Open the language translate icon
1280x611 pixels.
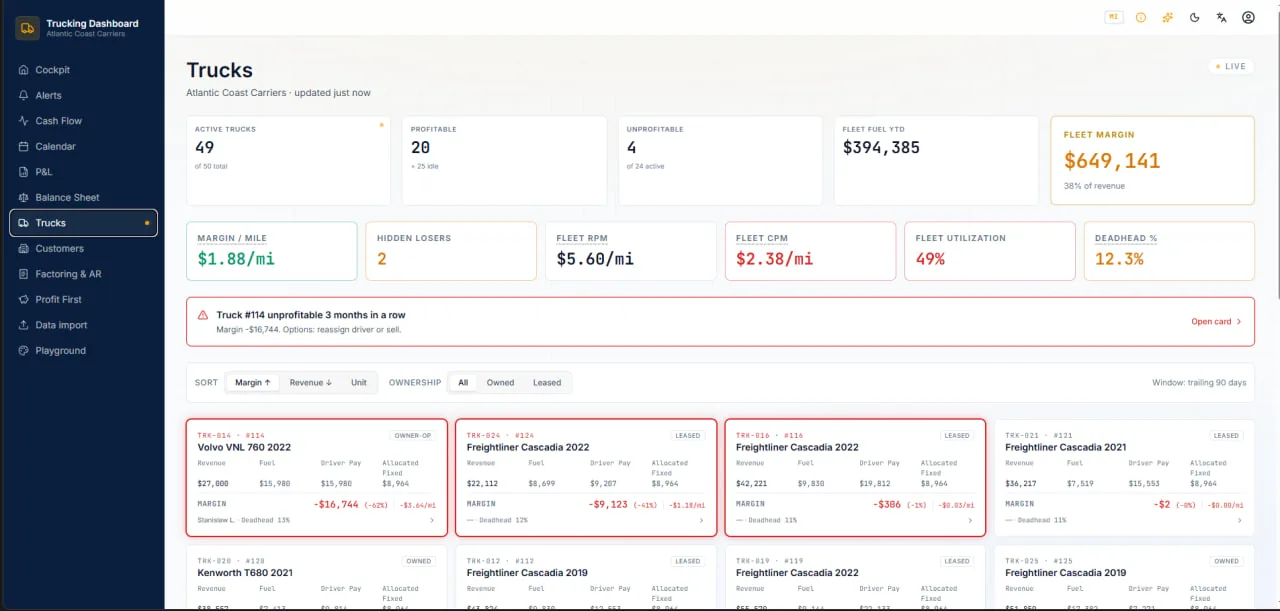pyautogui.click(x=1221, y=17)
